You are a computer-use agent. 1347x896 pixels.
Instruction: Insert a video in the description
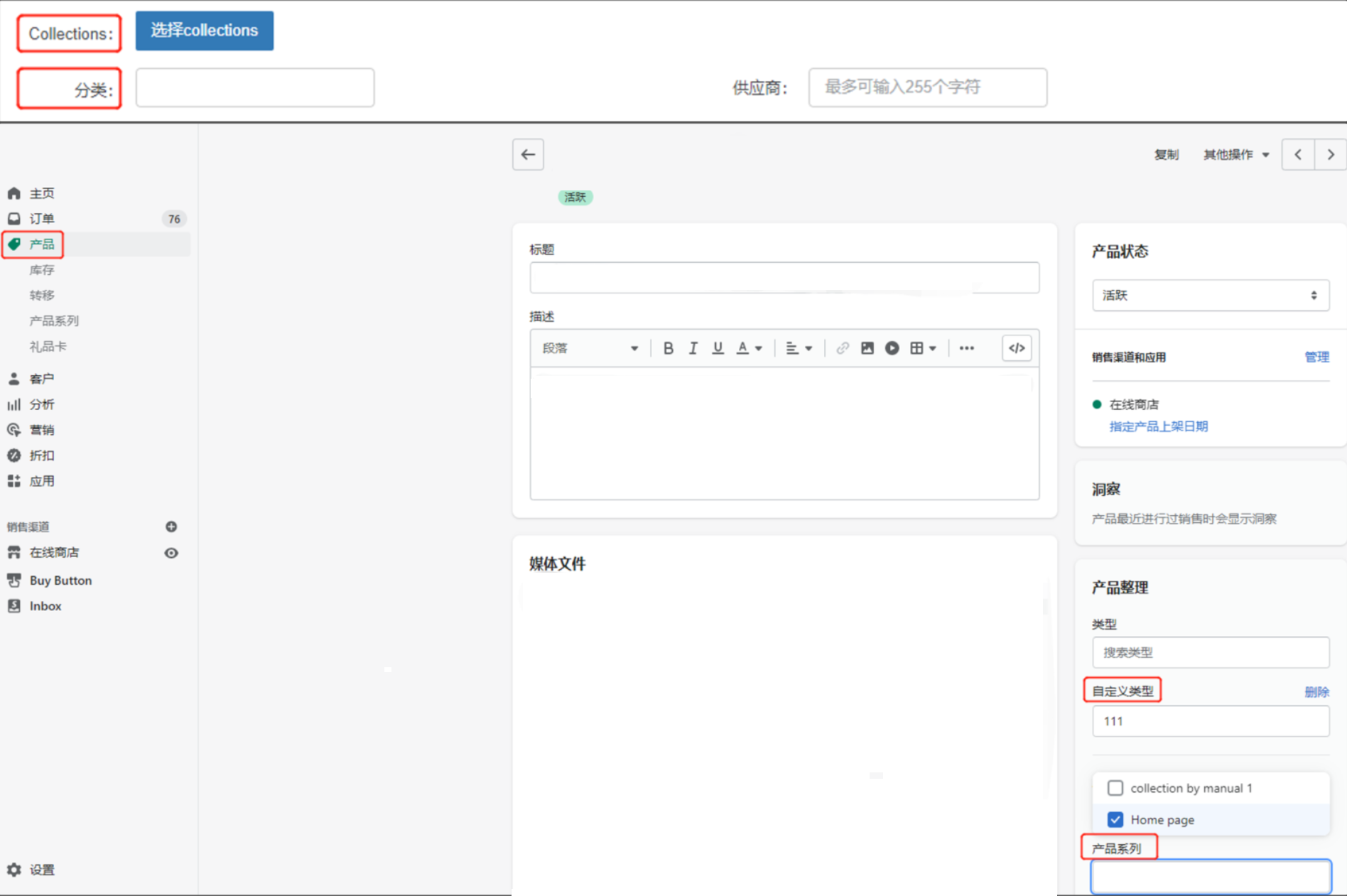point(892,348)
